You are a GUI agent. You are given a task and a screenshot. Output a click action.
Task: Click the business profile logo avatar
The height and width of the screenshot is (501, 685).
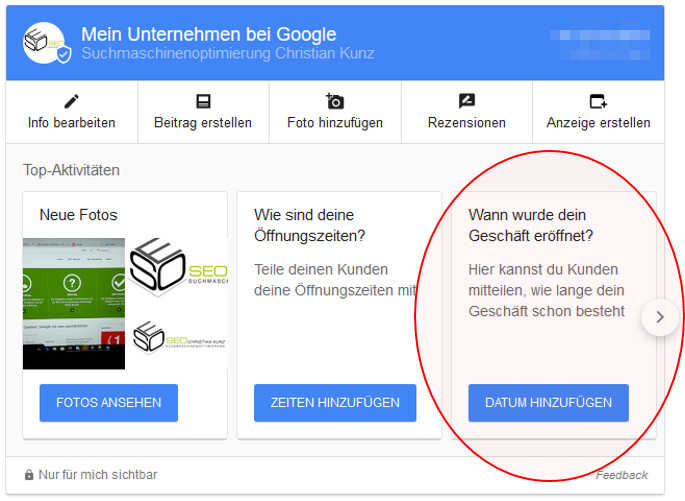click(x=46, y=43)
